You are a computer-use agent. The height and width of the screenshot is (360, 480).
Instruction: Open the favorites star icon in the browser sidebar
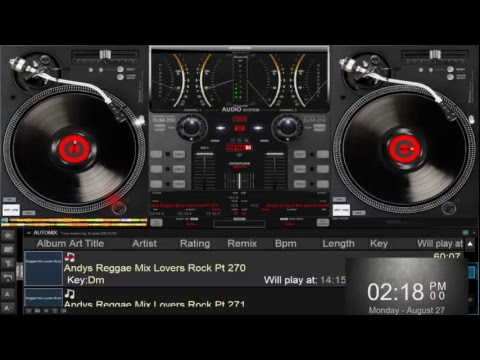pyautogui.click(x=8, y=236)
